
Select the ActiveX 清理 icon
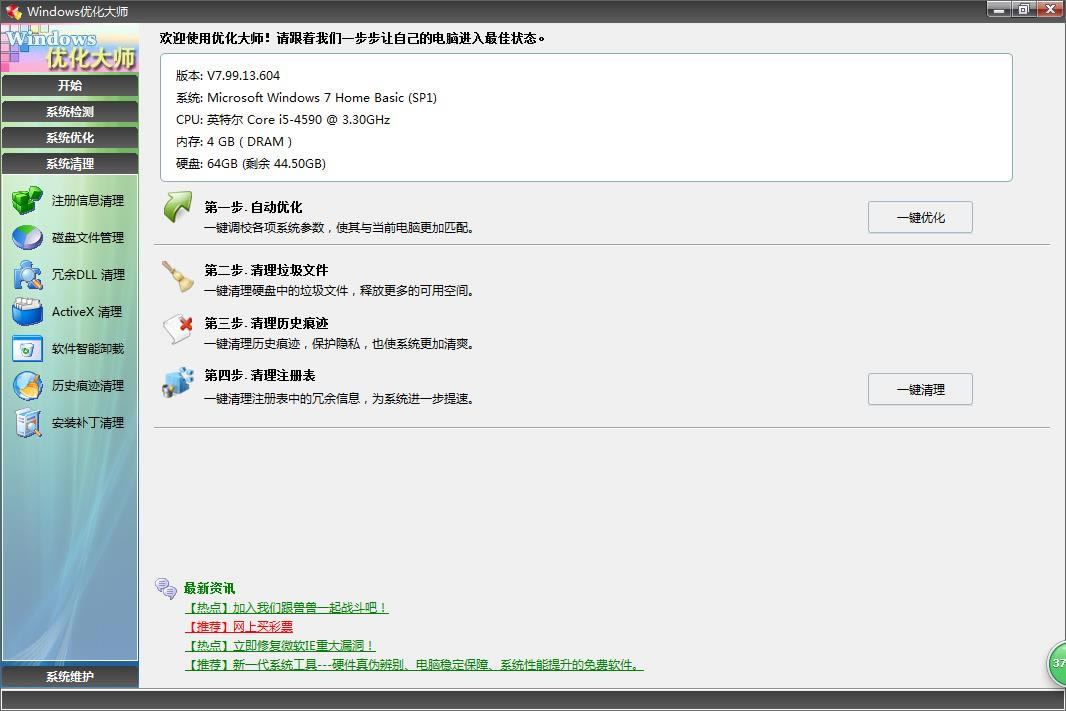click(27, 311)
